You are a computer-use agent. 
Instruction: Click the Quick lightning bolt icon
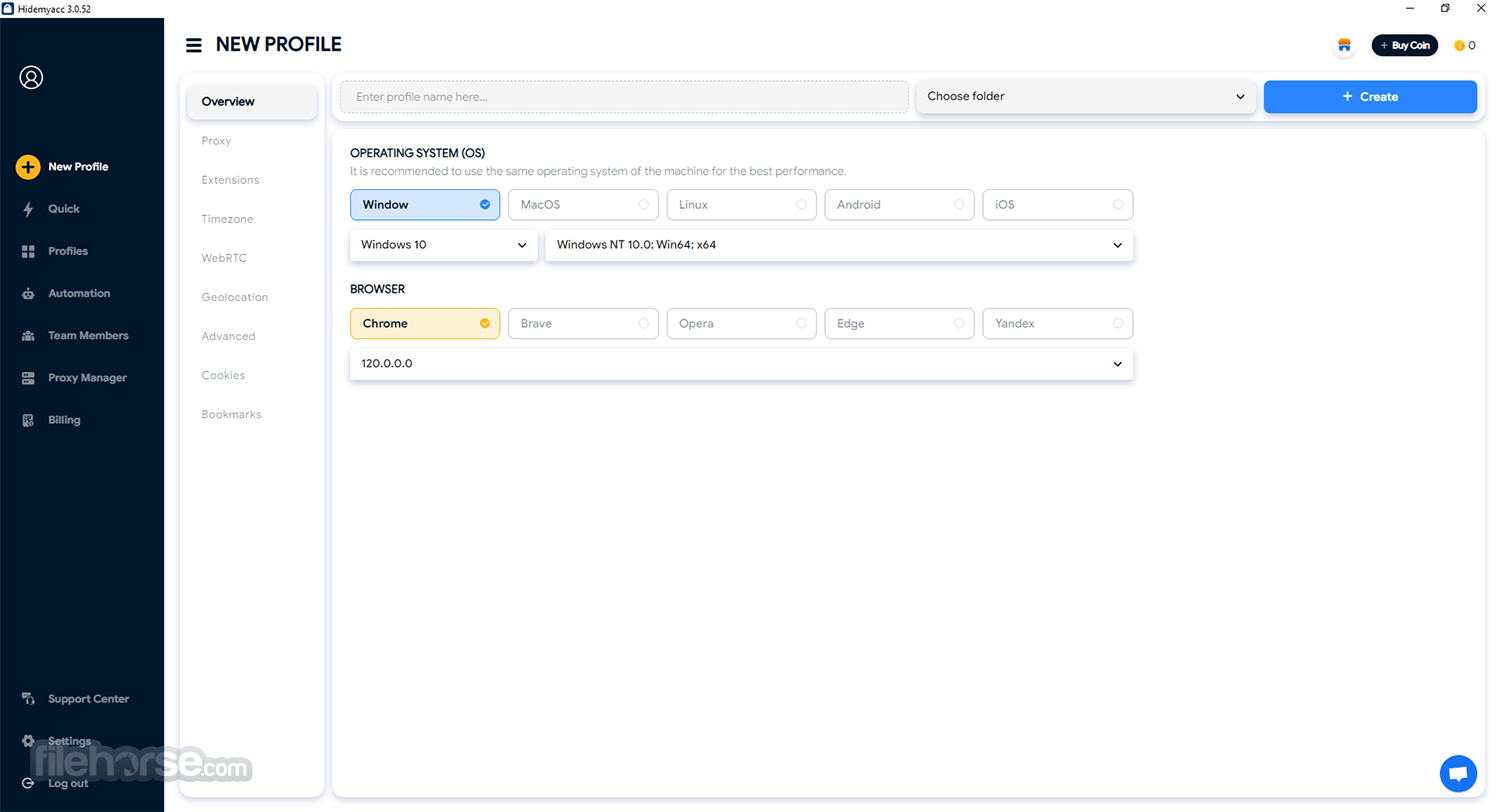point(28,209)
